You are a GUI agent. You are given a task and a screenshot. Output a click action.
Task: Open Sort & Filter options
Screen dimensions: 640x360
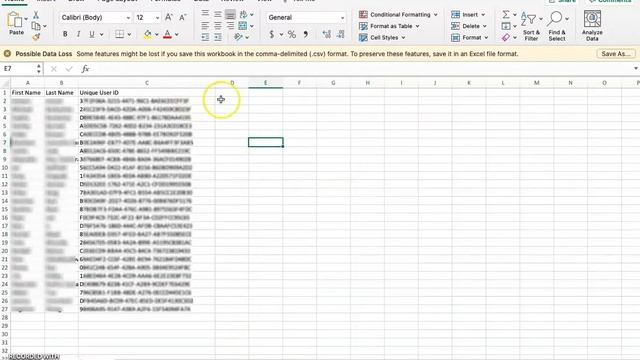[x=531, y=26]
